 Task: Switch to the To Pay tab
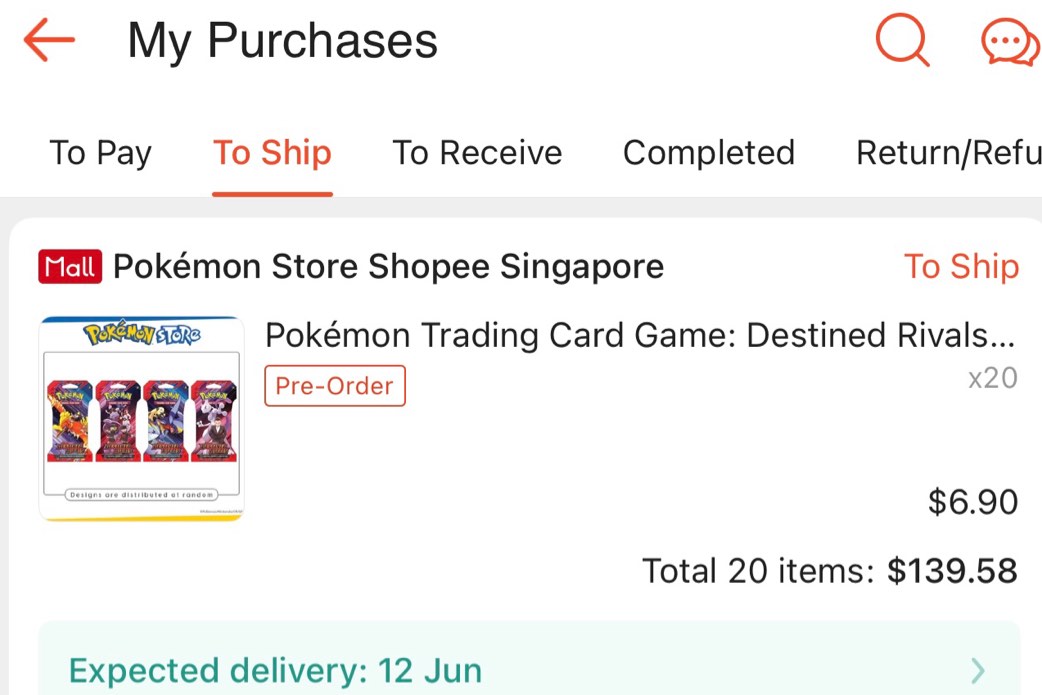point(100,152)
